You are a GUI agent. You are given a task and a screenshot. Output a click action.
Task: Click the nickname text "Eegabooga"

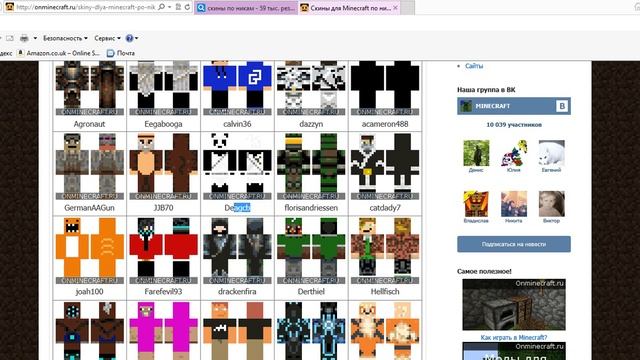(x=163, y=124)
